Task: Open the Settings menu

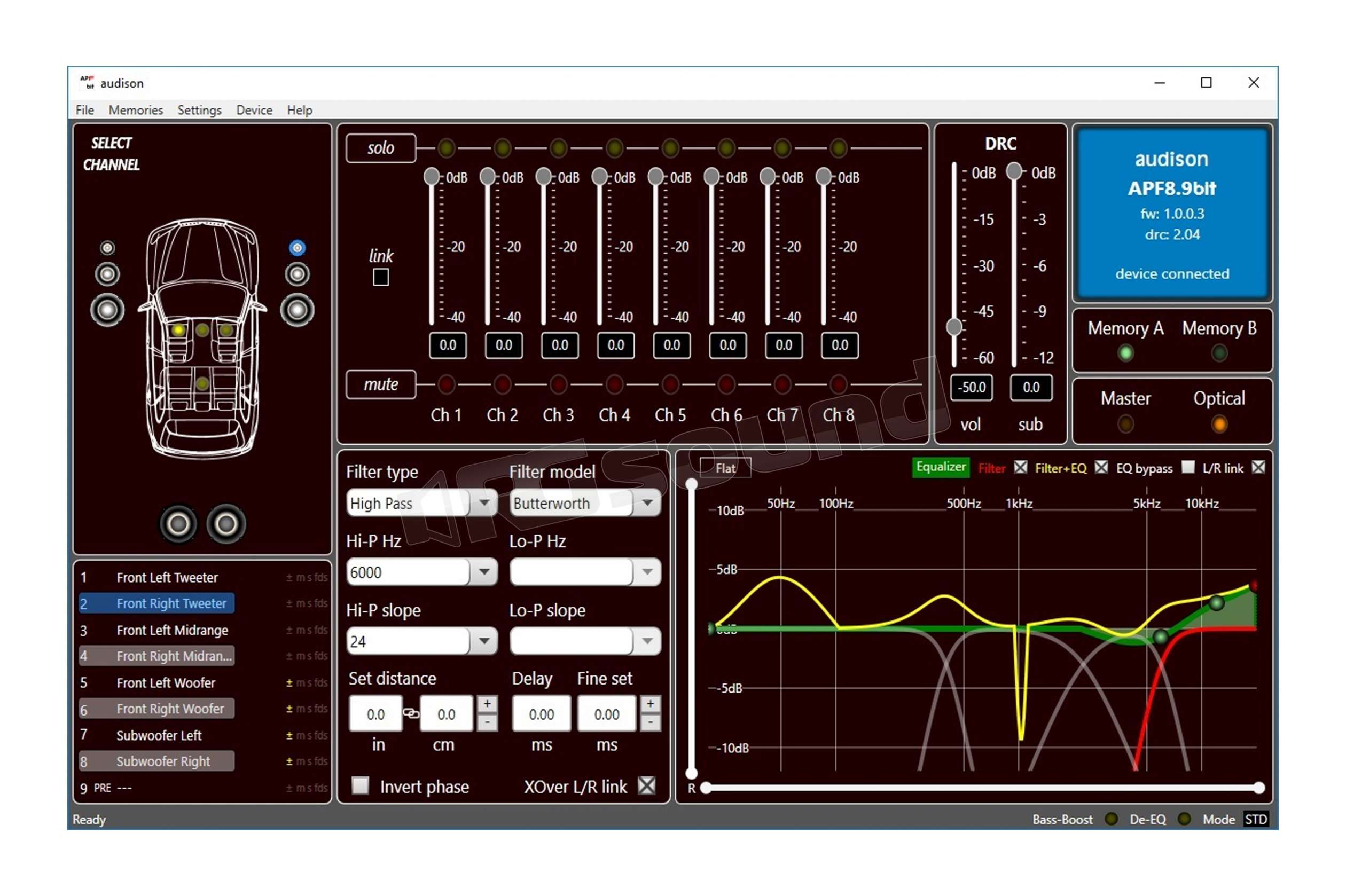Action: pyautogui.click(x=199, y=109)
